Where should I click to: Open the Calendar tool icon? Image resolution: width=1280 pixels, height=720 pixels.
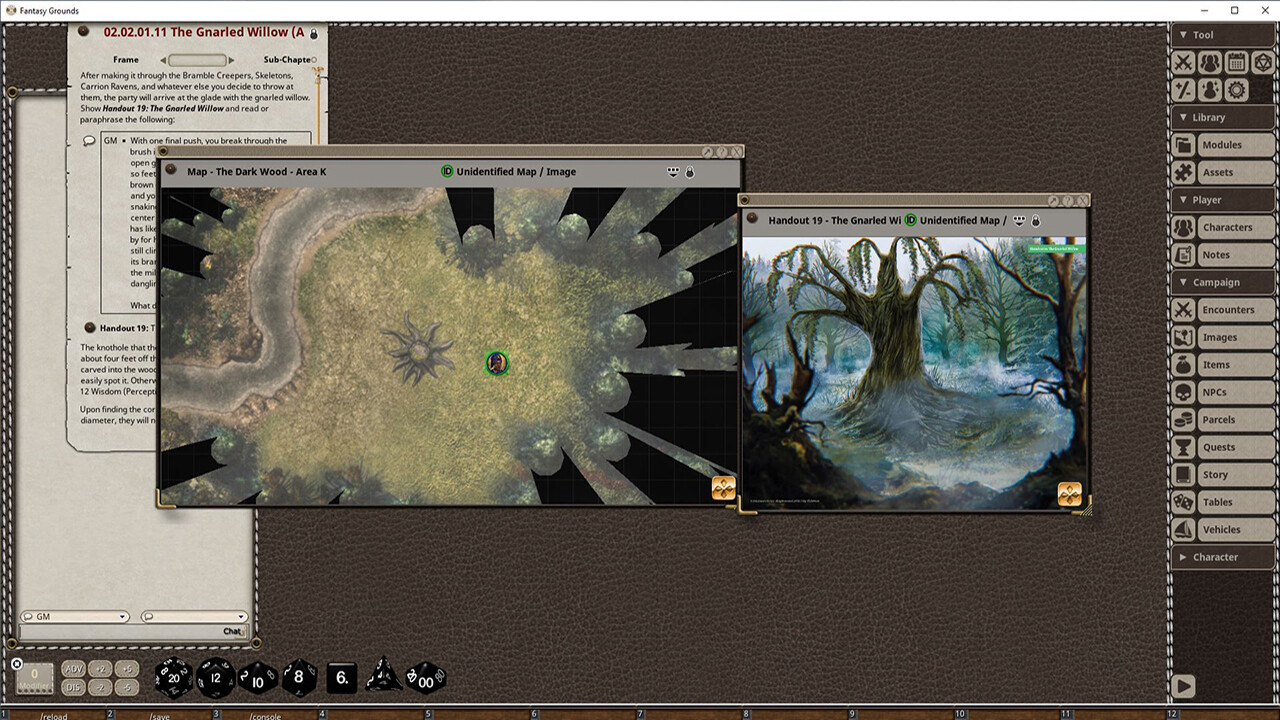[1237, 62]
